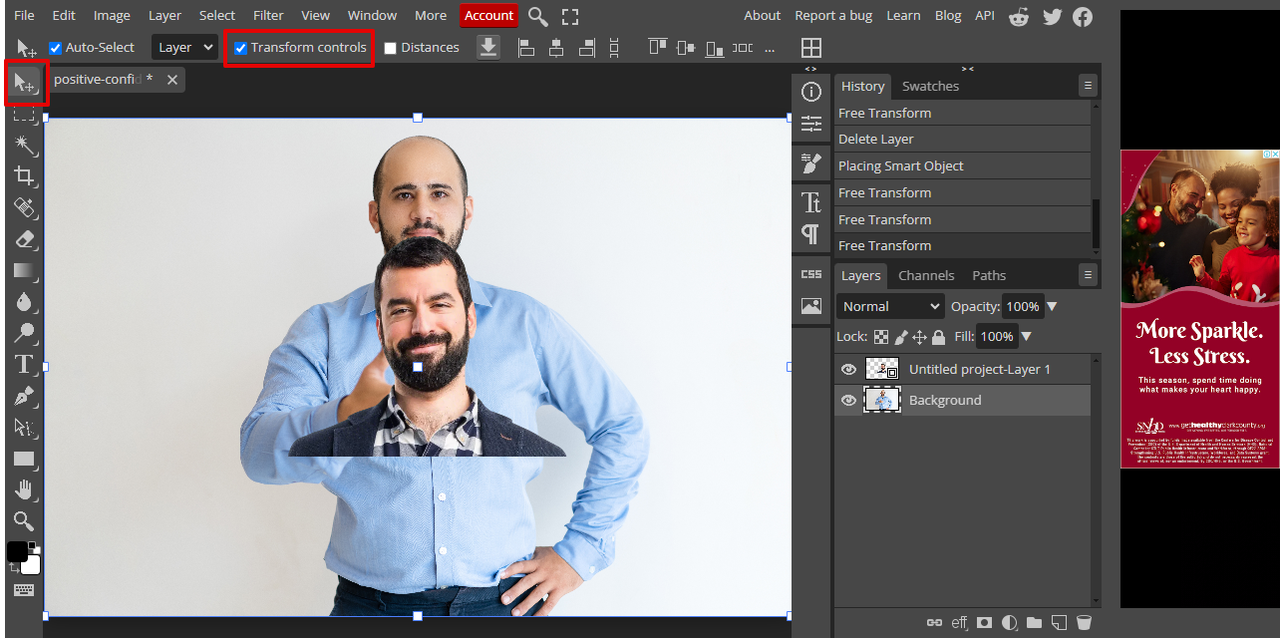This screenshot has width=1280, height=638.
Task: Select the Gradient tool
Action: click(x=25, y=270)
